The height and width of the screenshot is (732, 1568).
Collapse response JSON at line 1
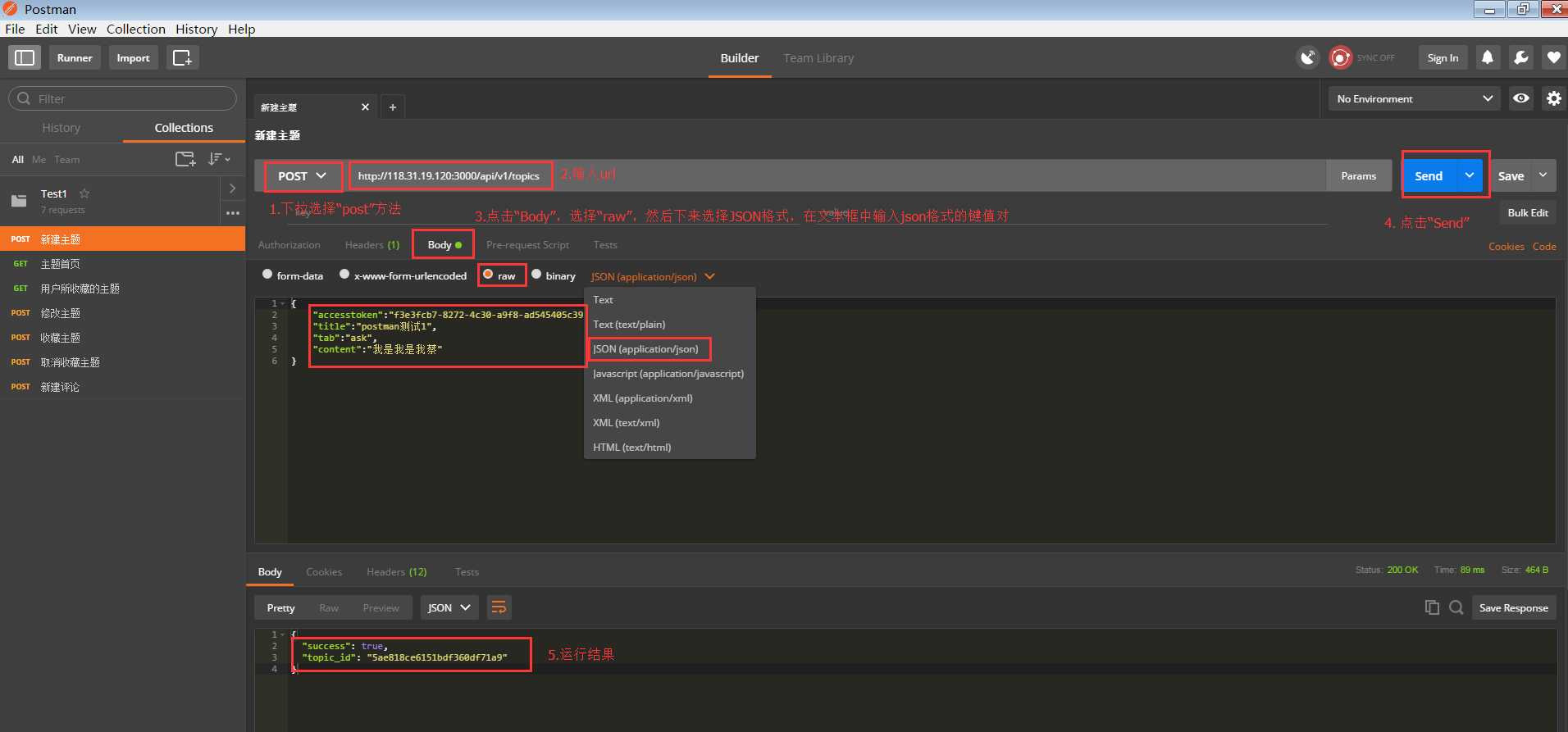[x=283, y=634]
